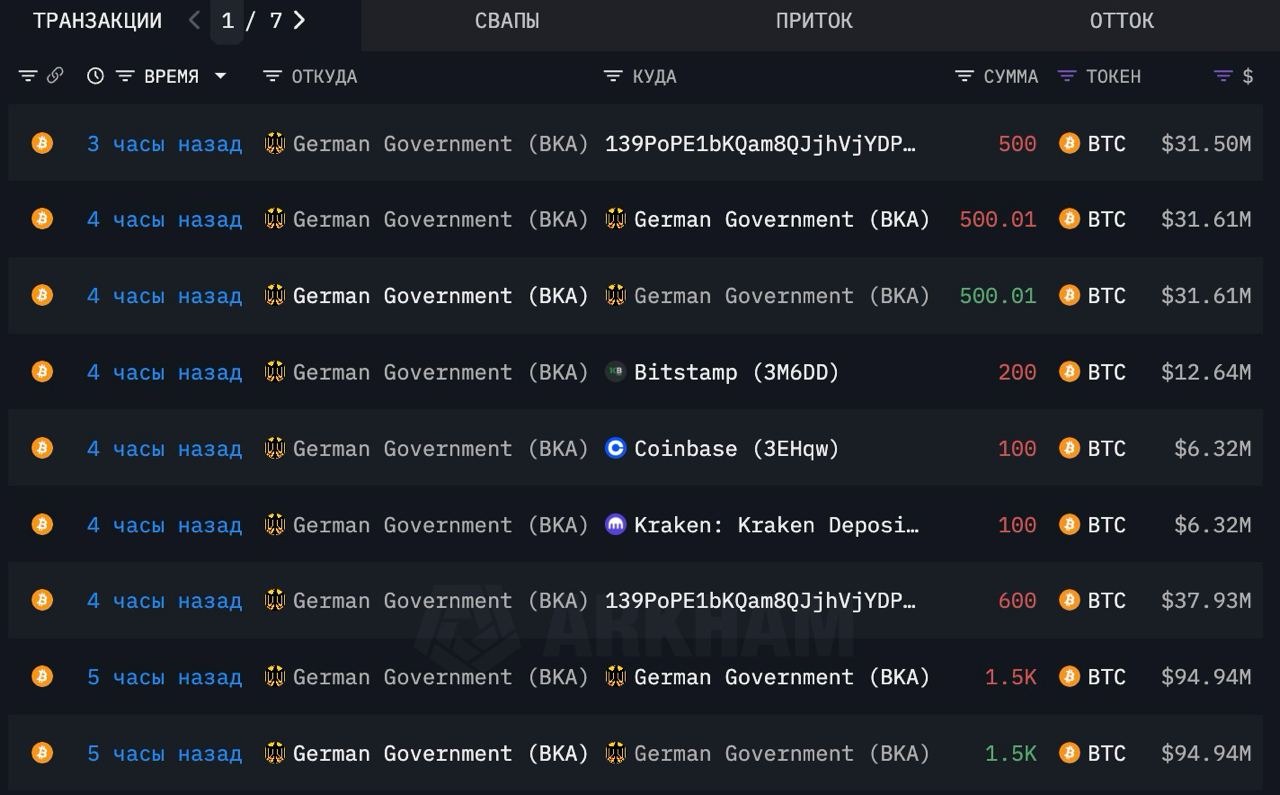Image resolution: width=1280 pixels, height=795 pixels.
Task: Open the Coinbase (3EHqw) recipient link
Action: coord(736,449)
